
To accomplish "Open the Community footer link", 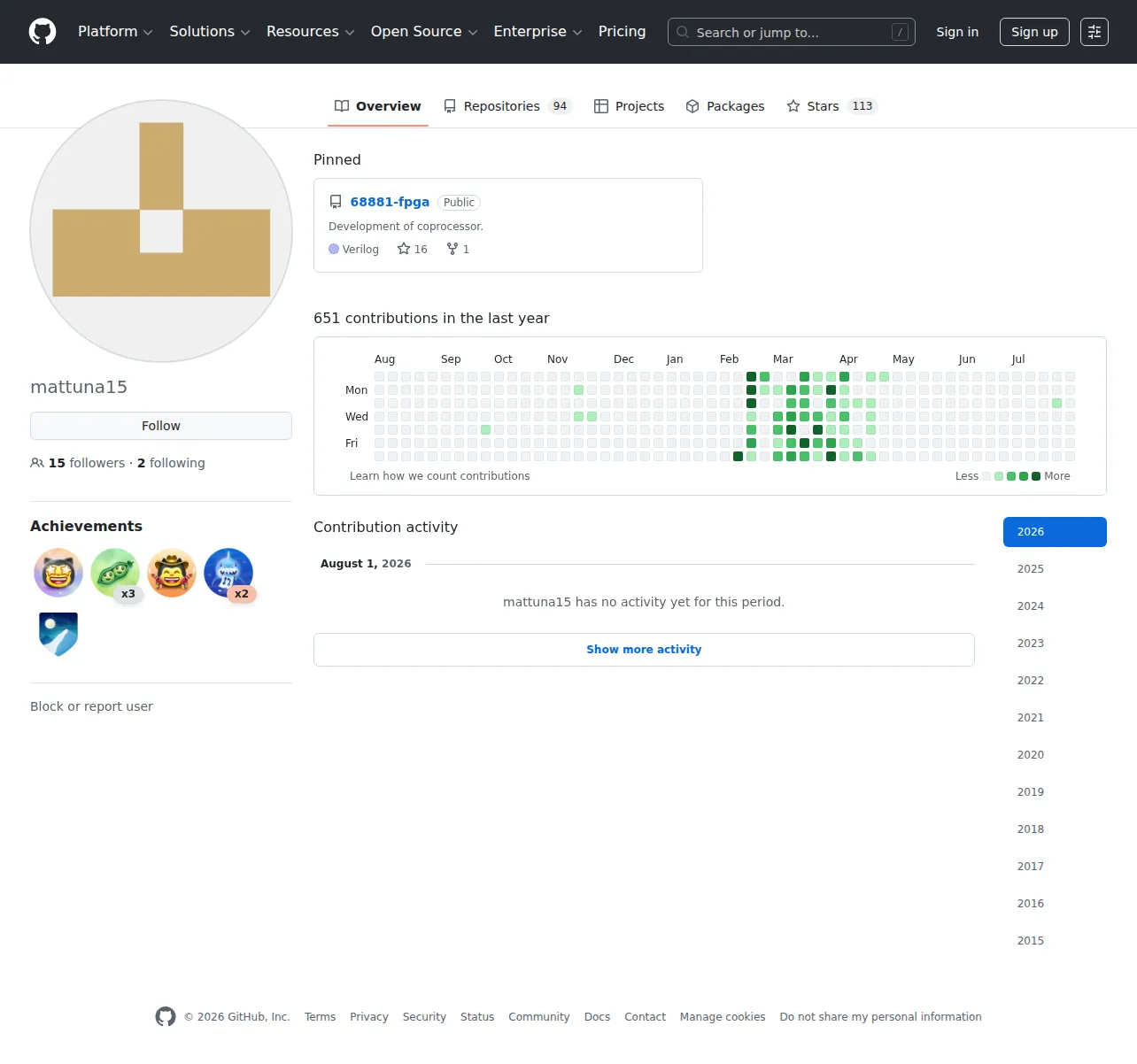I will coord(539,1017).
